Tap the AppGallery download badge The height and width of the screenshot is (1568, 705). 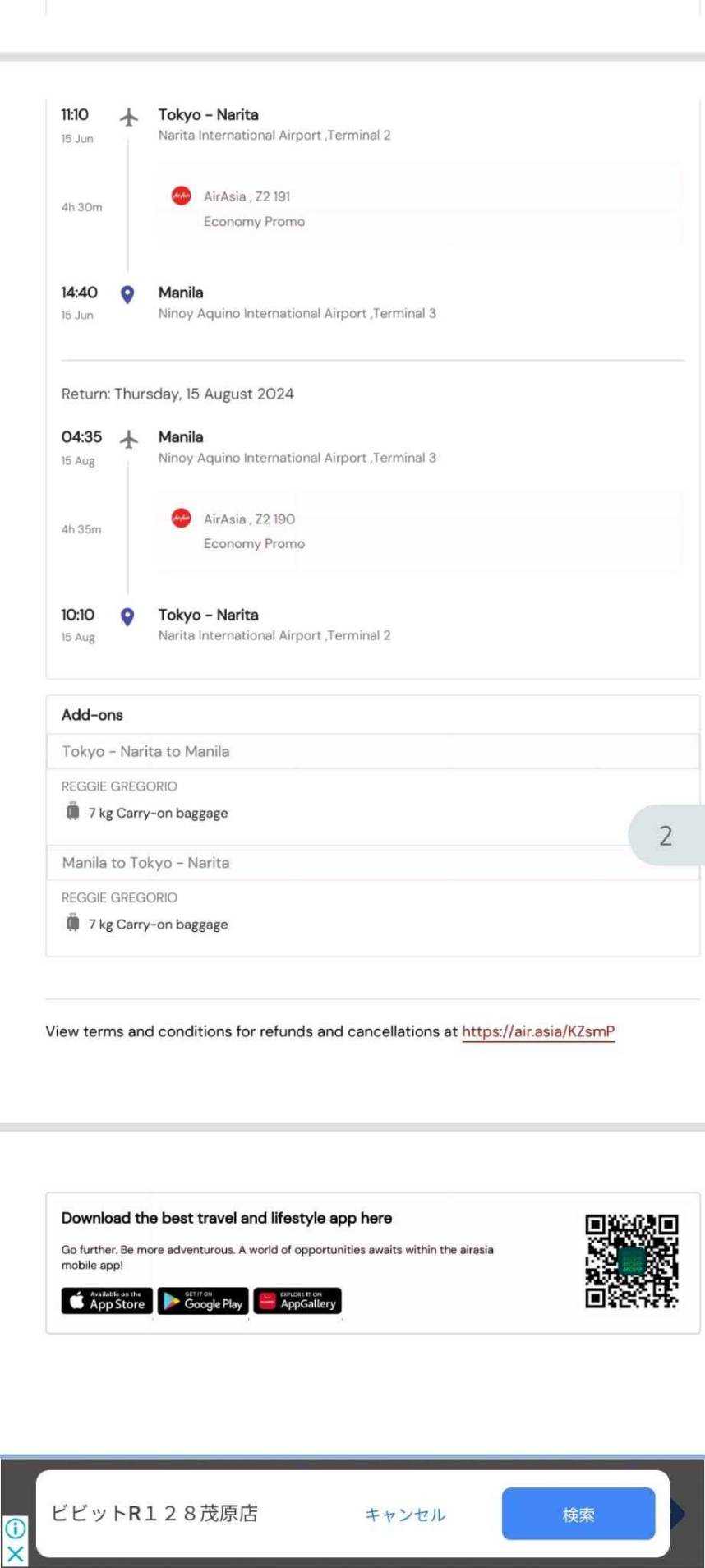coord(297,1301)
